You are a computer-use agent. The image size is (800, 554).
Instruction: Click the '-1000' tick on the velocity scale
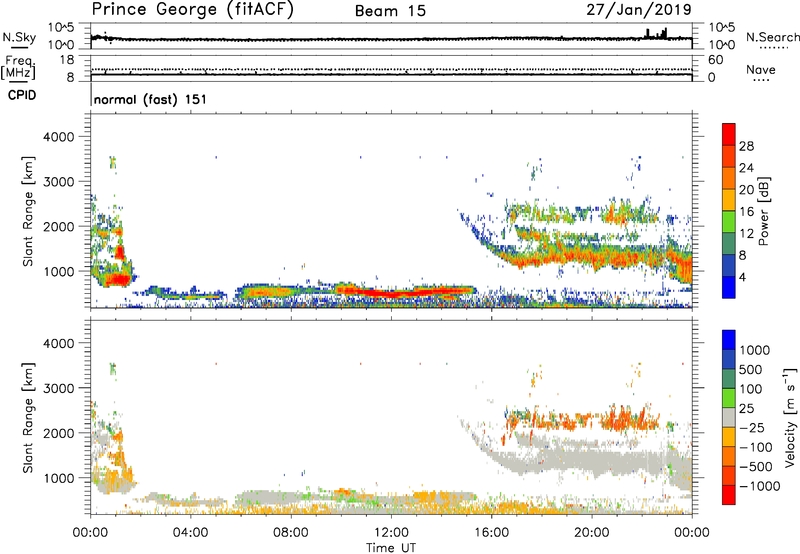tap(759, 486)
